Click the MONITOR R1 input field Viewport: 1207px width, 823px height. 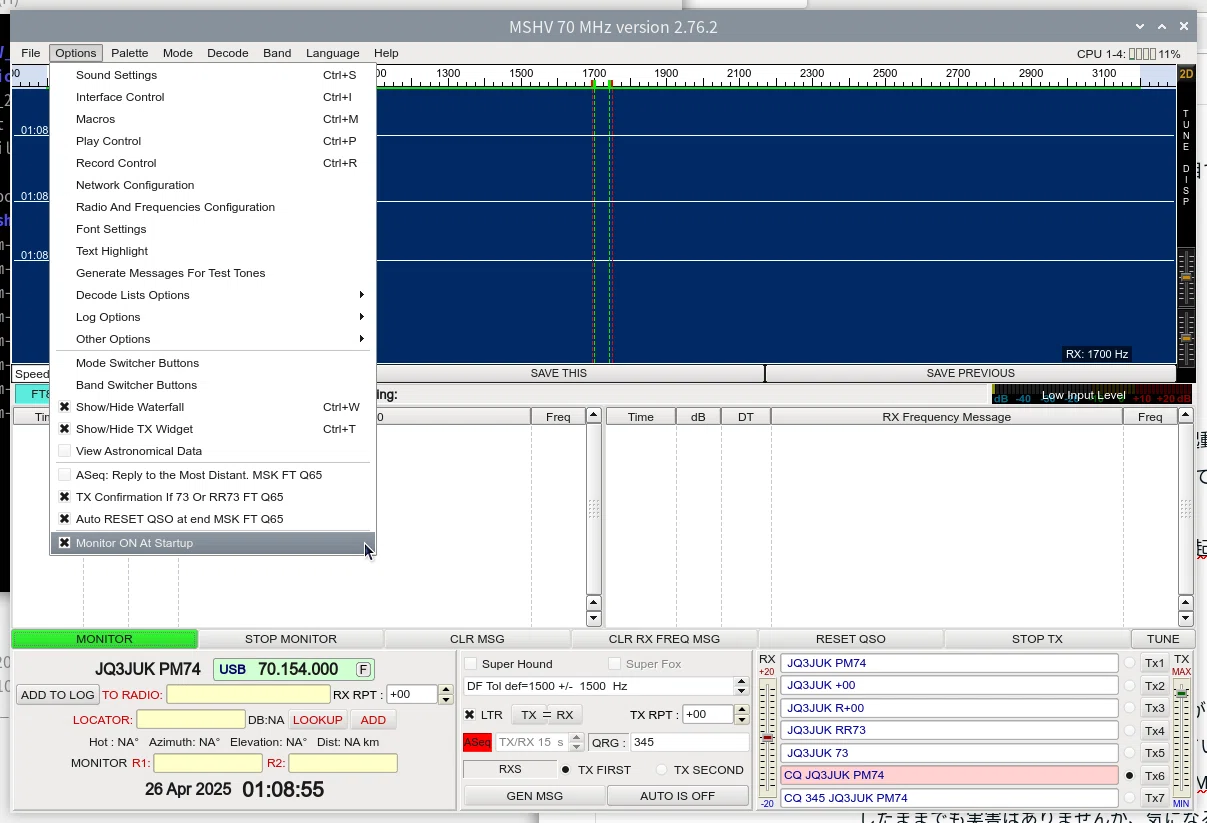point(208,763)
